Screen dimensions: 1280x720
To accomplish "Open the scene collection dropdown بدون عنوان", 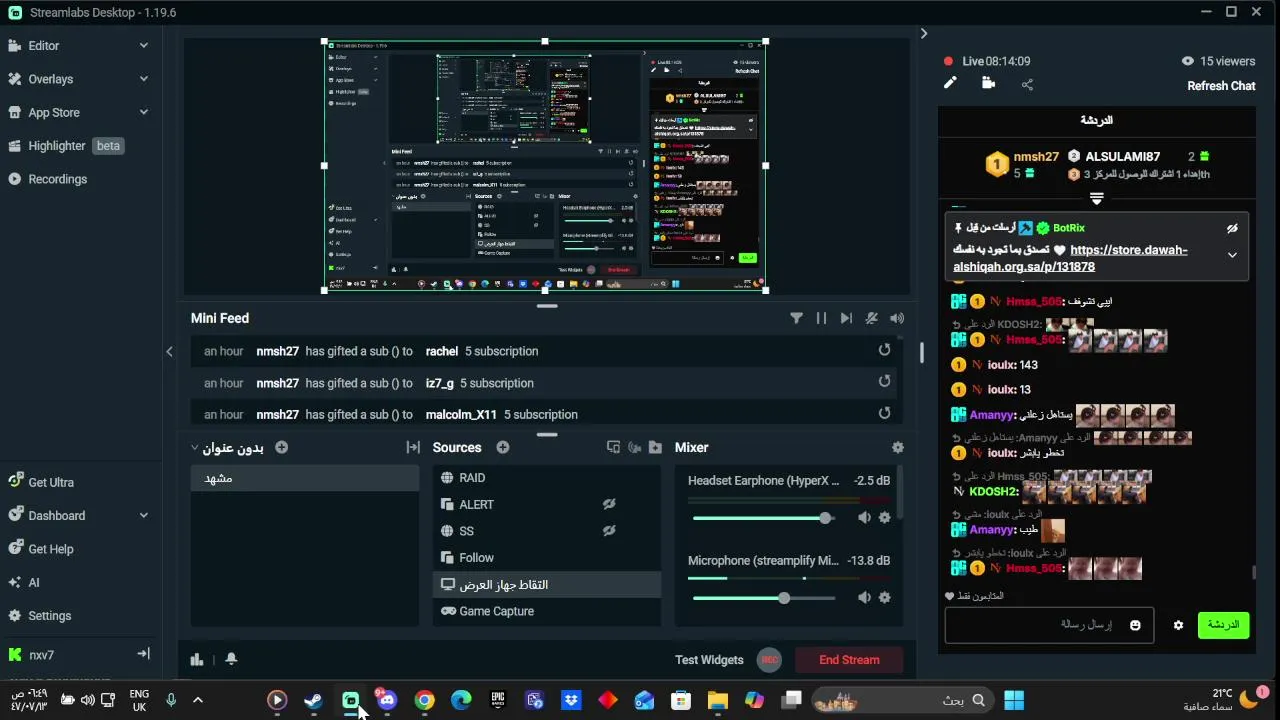I will pos(227,448).
